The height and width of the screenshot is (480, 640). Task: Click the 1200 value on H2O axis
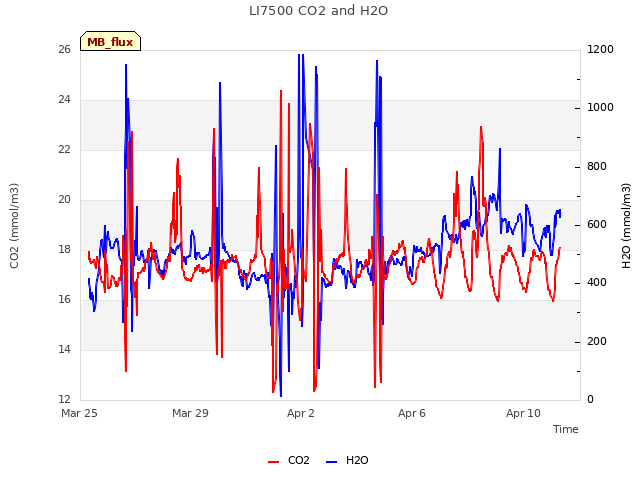[600, 49]
